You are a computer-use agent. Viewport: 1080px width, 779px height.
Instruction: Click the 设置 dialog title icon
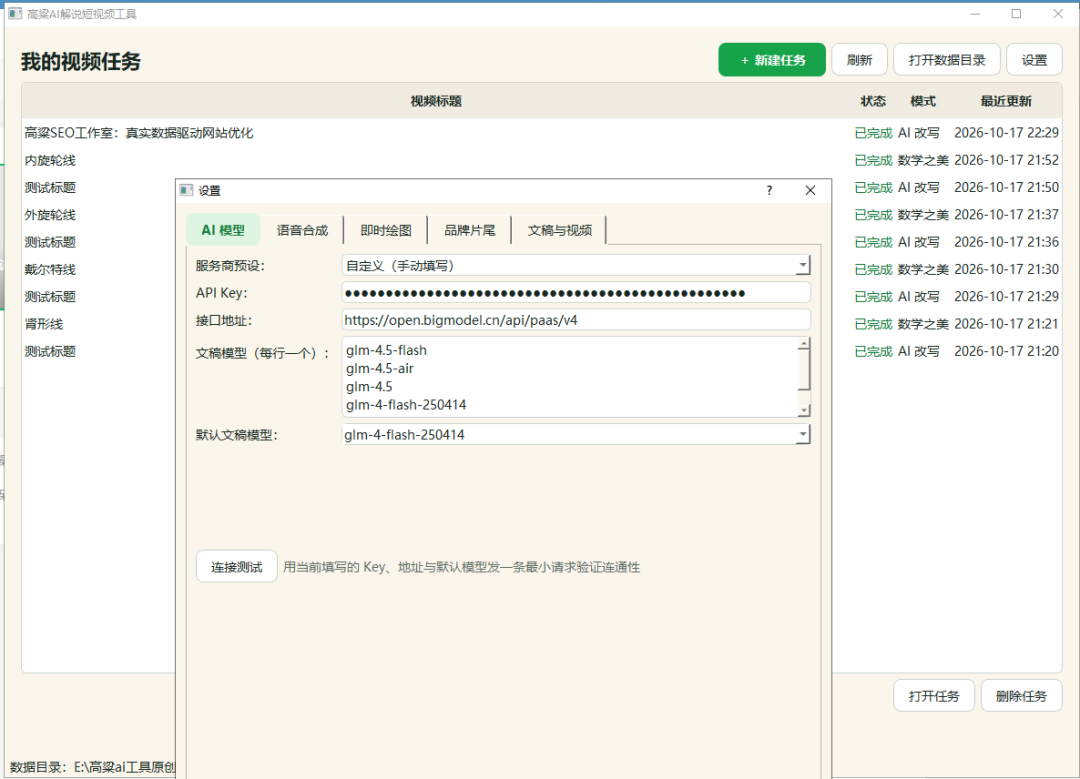click(186, 190)
